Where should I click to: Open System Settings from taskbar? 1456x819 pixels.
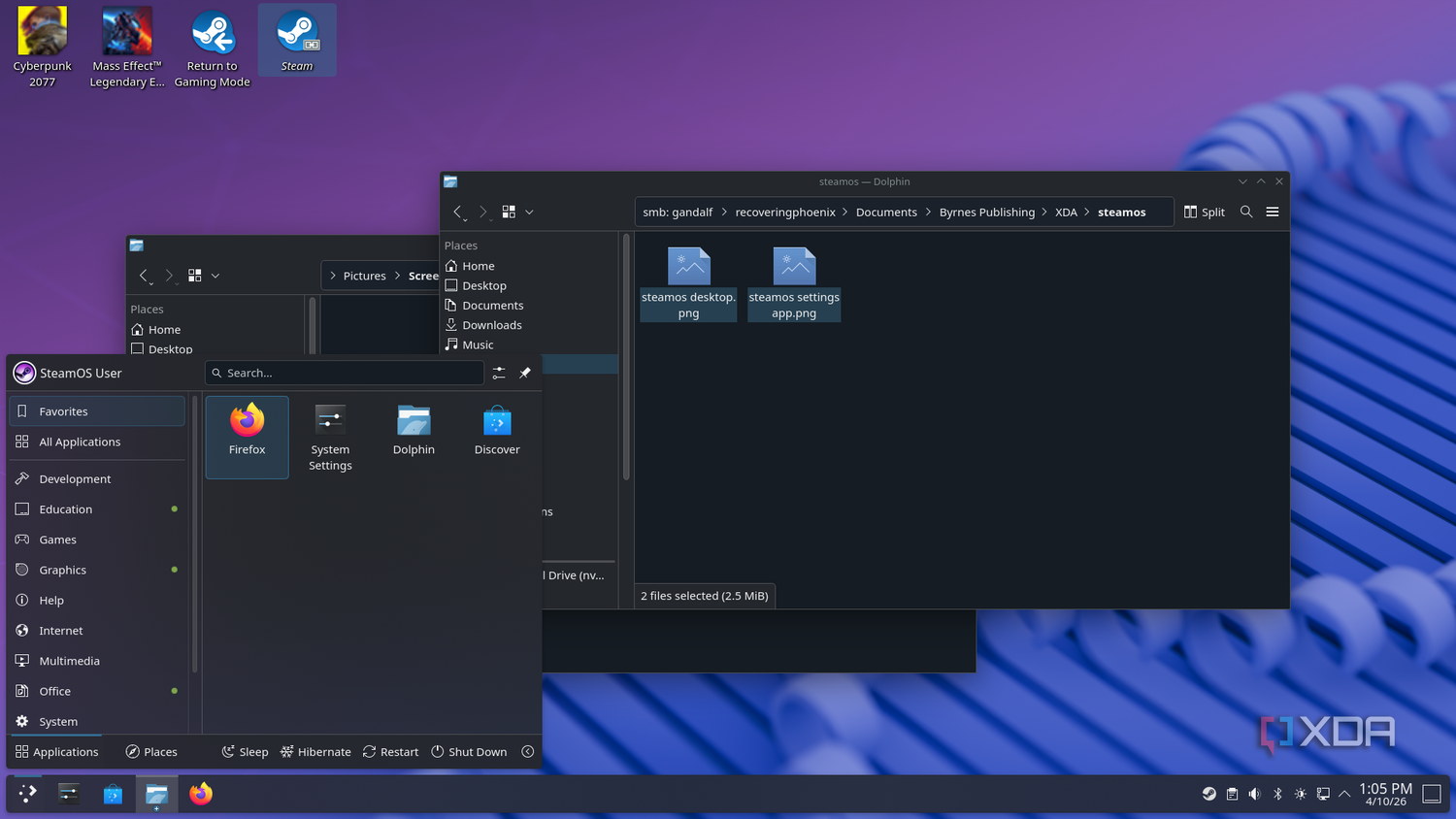pos(69,794)
